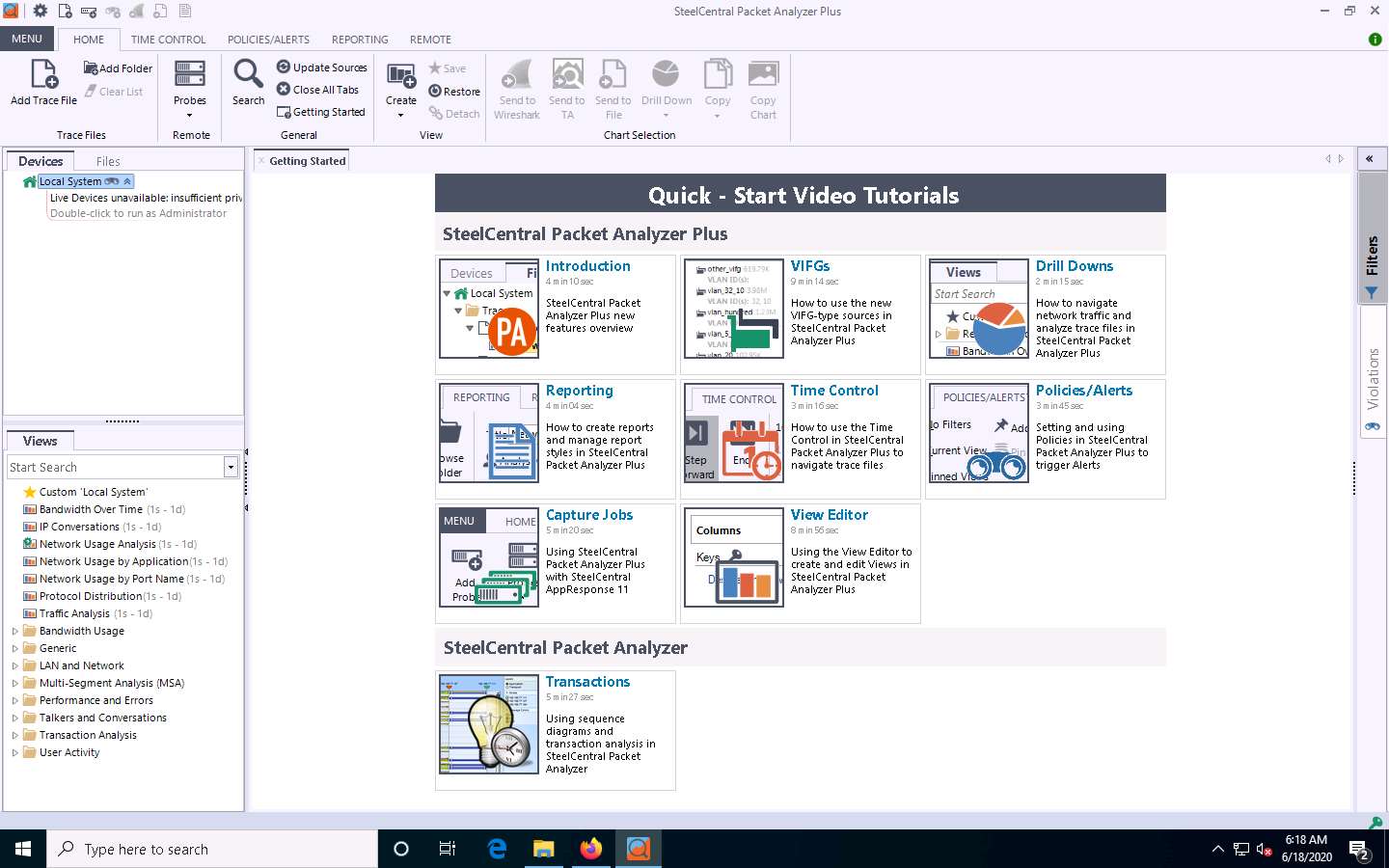
Task: Click Add Folder in ribbon
Action: [118, 68]
